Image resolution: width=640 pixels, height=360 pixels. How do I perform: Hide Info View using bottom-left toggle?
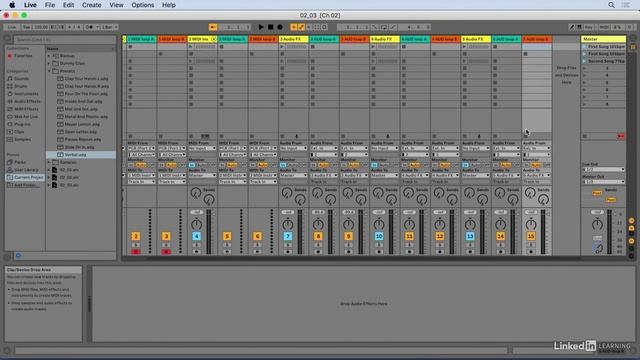tap(7, 350)
